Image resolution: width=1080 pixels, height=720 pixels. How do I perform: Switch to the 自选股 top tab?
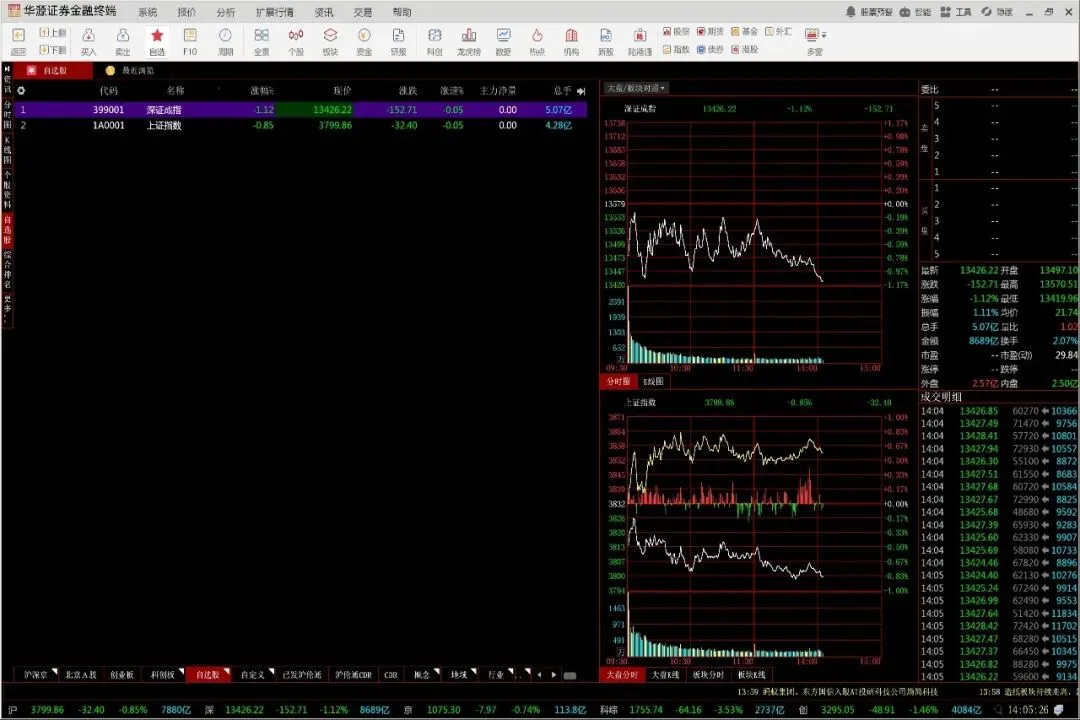point(53,70)
